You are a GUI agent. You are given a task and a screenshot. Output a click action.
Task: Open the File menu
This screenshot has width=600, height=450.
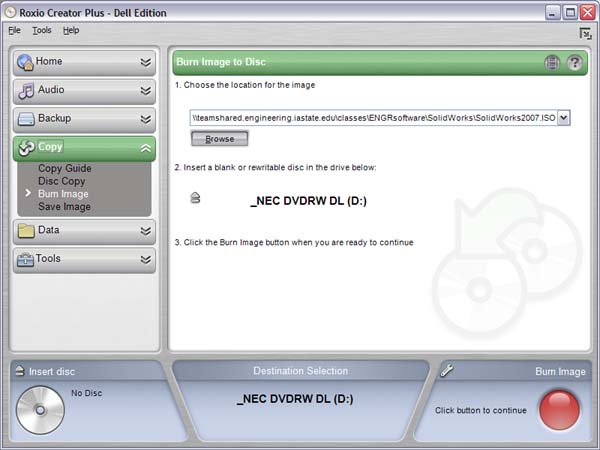pyautogui.click(x=15, y=30)
